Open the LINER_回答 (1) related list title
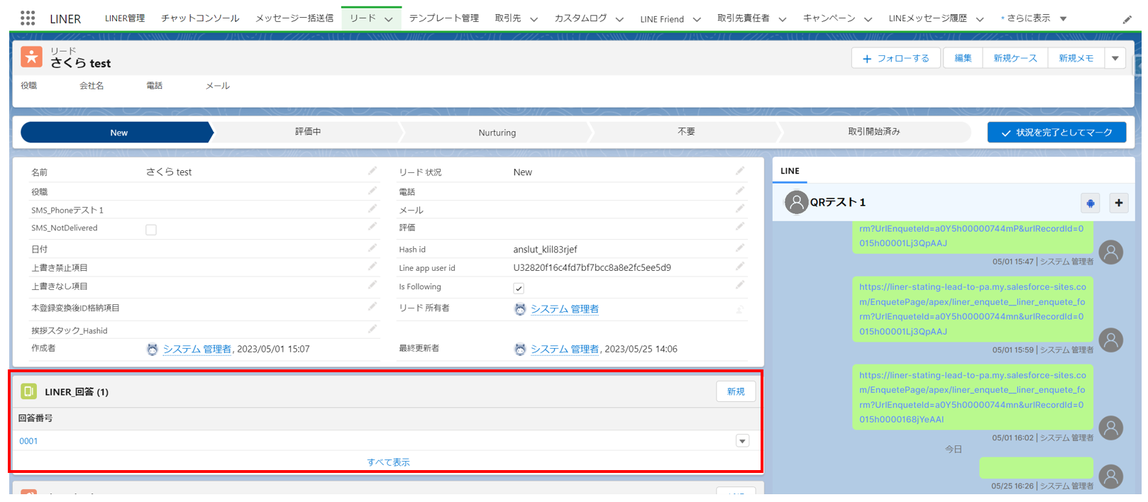Viewport: 1148px width, 502px height. pos(77,392)
